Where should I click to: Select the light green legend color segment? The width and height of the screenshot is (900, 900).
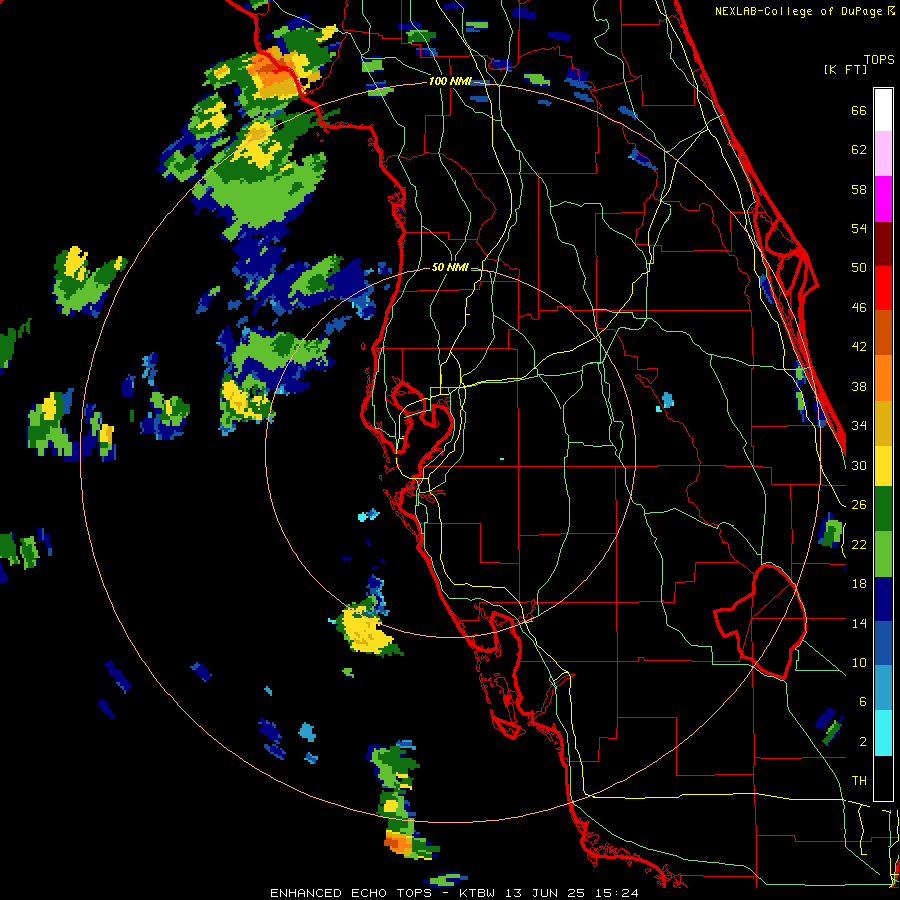coord(883,554)
